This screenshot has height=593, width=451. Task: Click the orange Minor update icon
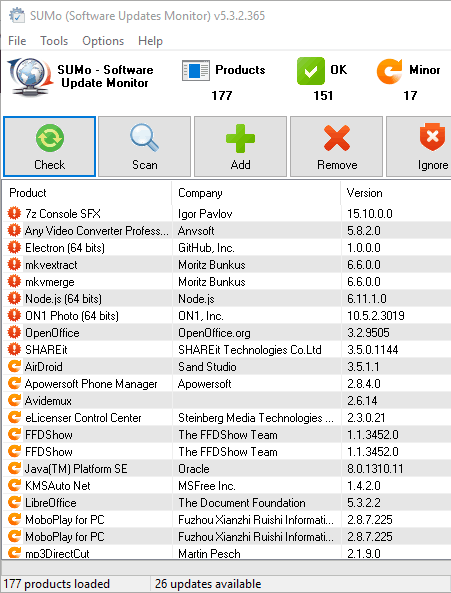(x=389, y=71)
